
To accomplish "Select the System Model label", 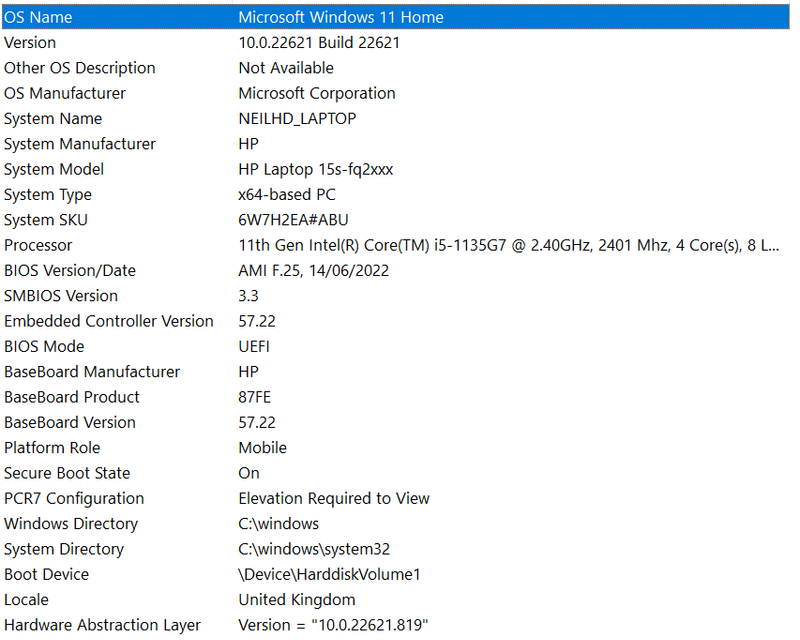I will coord(54,169).
